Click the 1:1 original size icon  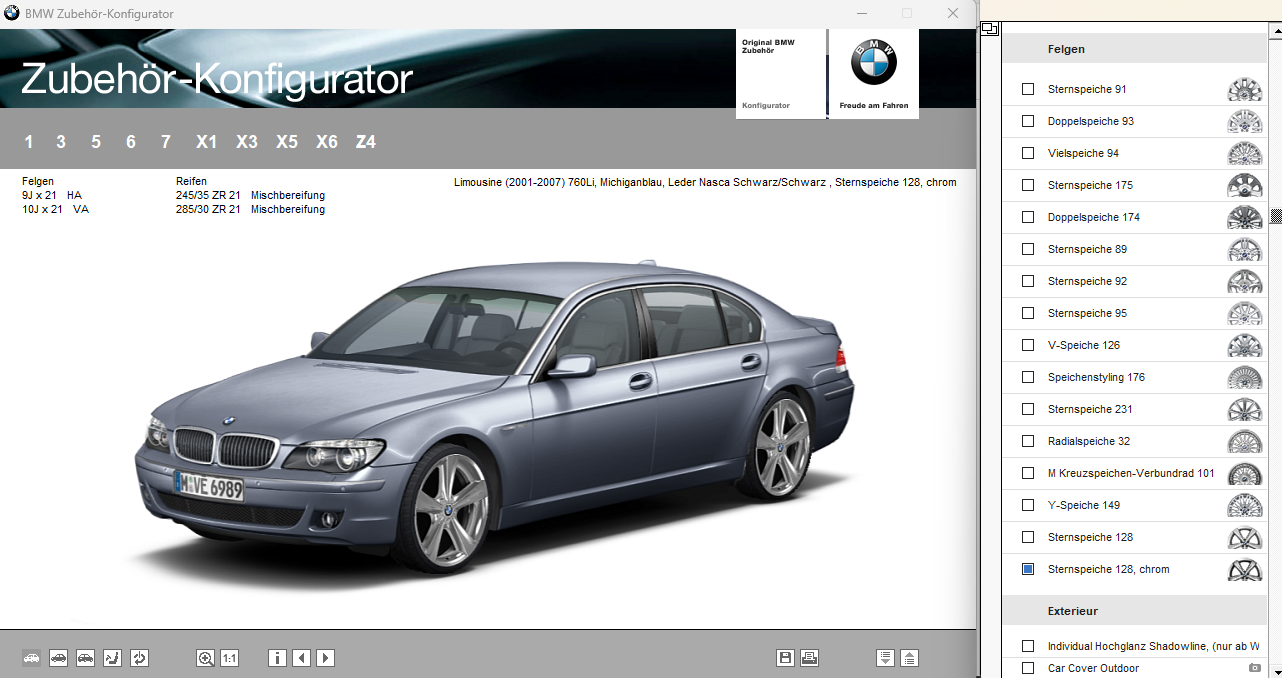tap(229, 658)
